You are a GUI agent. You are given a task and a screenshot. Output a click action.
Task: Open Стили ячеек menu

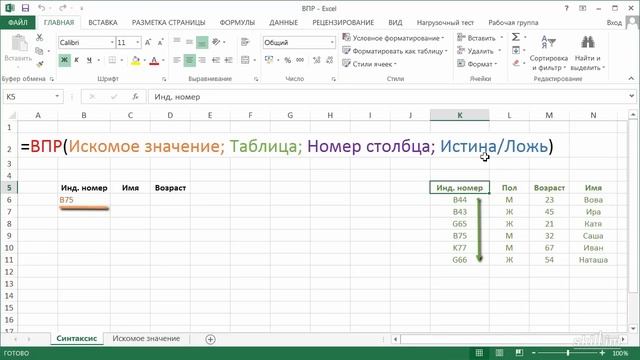click(x=370, y=64)
